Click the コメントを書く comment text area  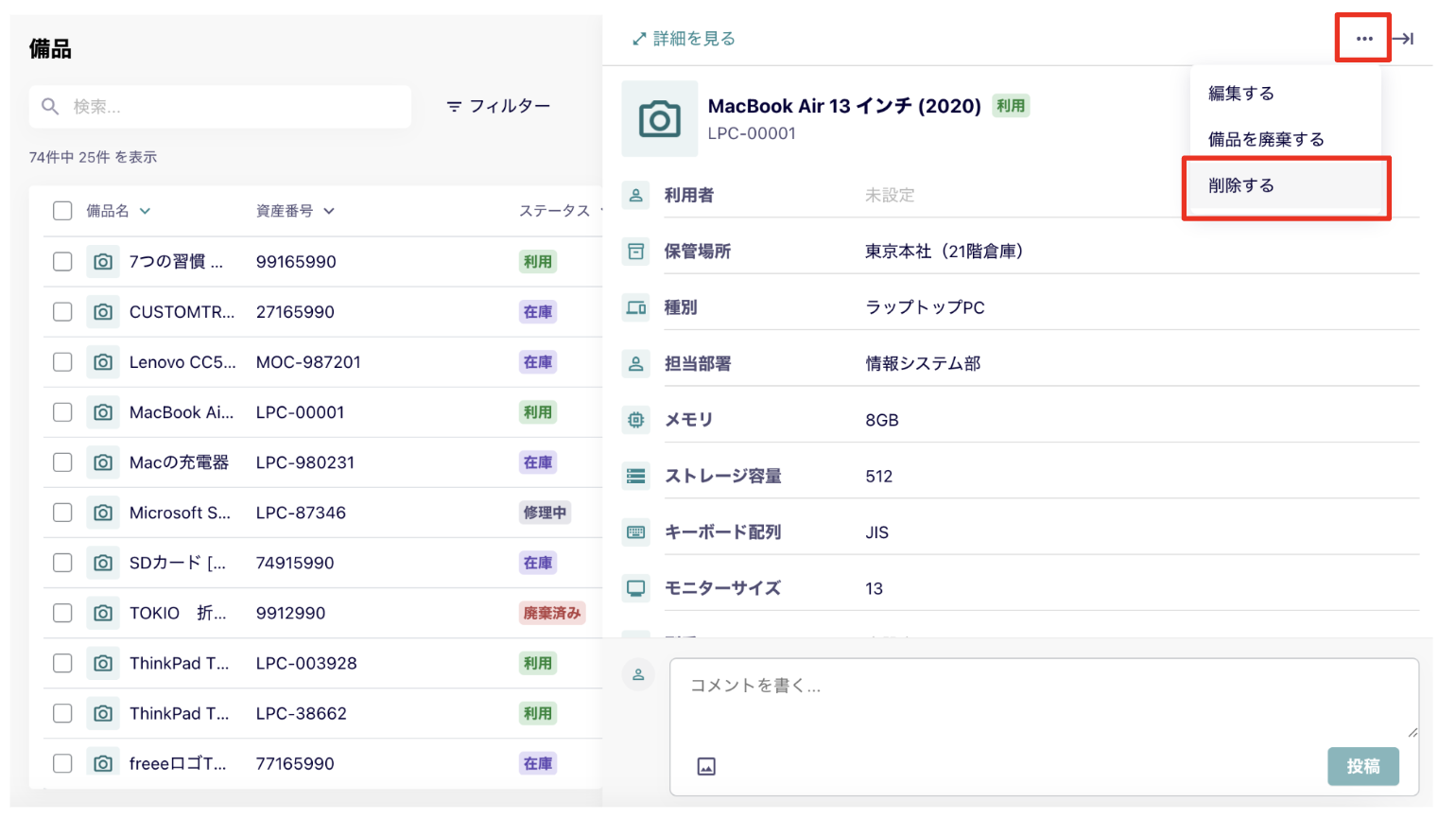[1044, 700]
